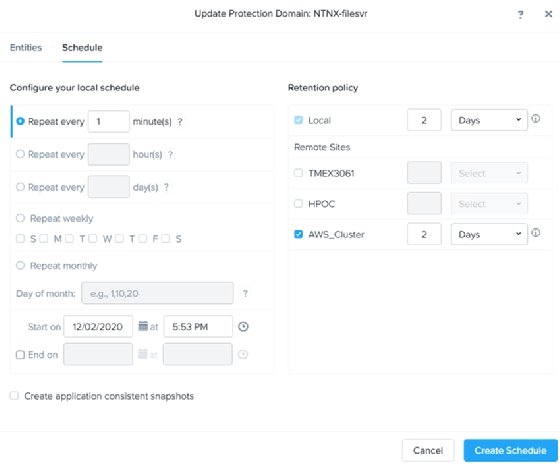The image size is (560, 466).
Task: Open the AWS_Cluster Days dropdown
Action: tap(489, 234)
